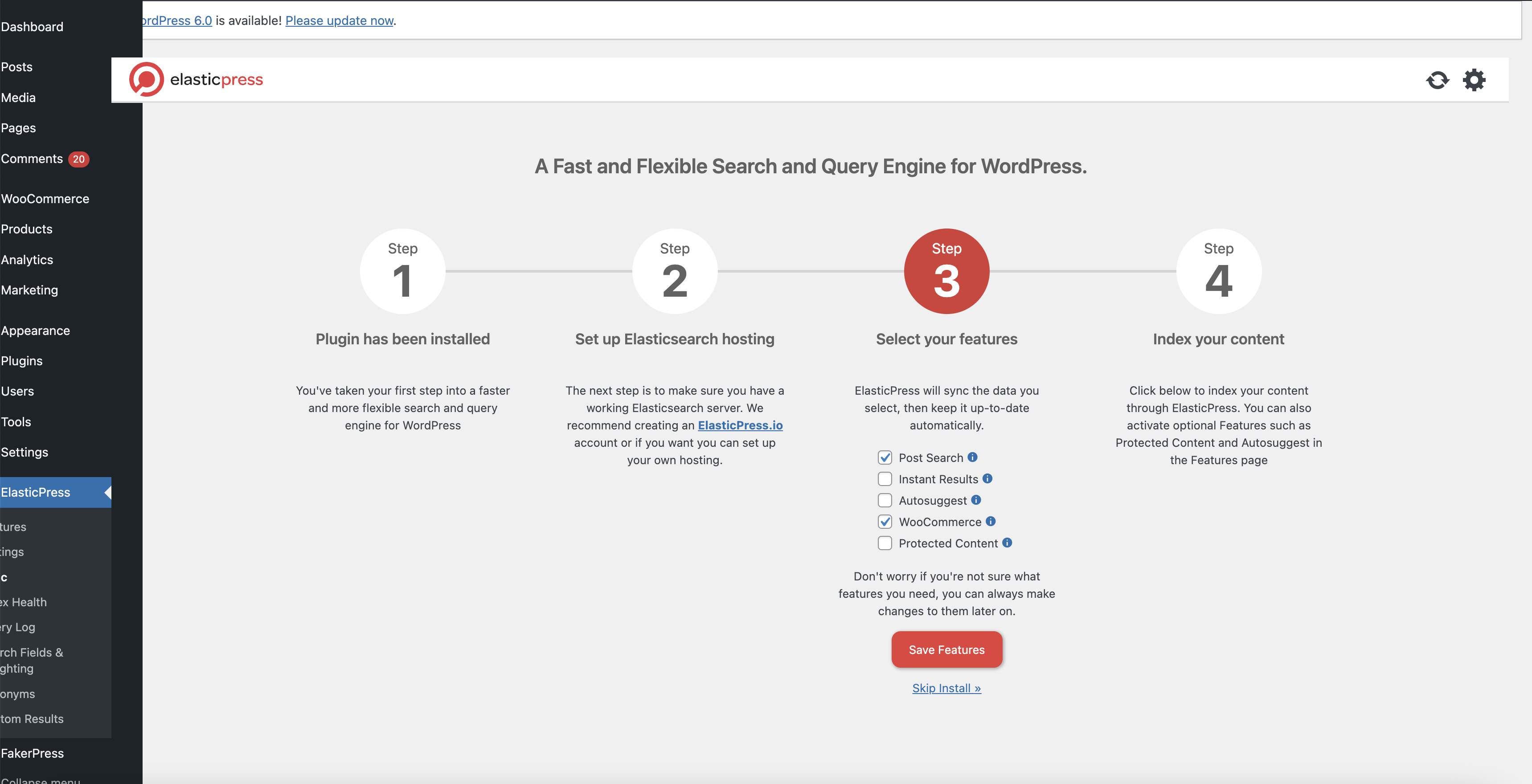The width and height of the screenshot is (1532, 784).
Task: Open the Dashboard menu item
Action: 32,26
